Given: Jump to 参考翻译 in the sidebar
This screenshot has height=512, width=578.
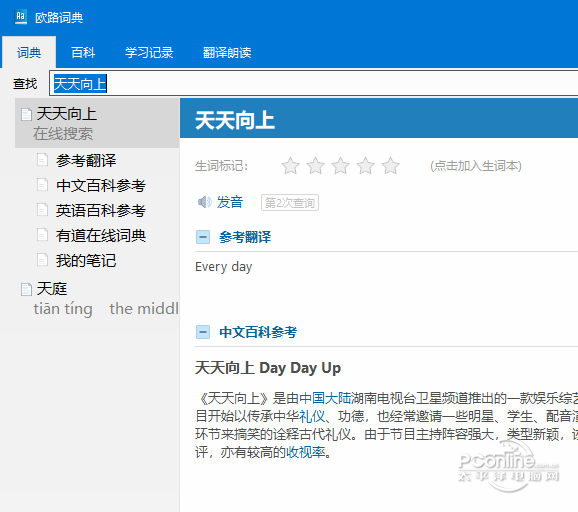Looking at the screenshot, I should 86,160.
